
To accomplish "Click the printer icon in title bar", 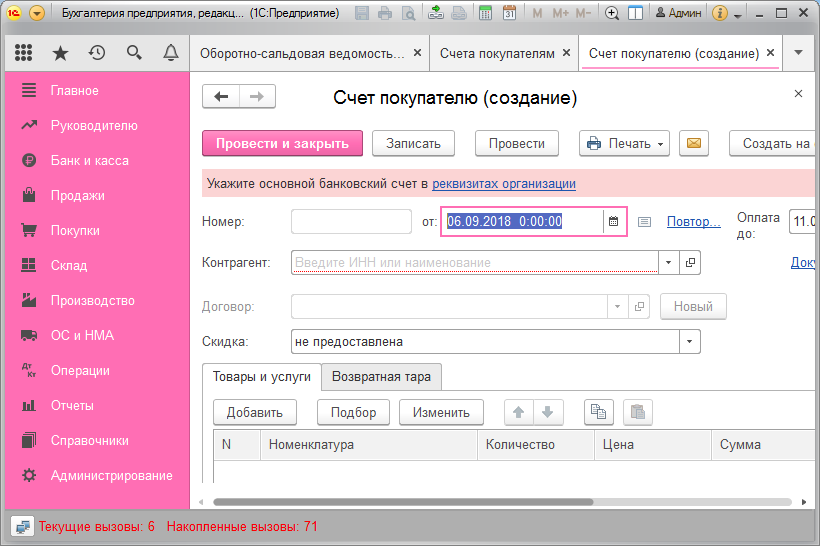I will pyautogui.click(x=385, y=13).
